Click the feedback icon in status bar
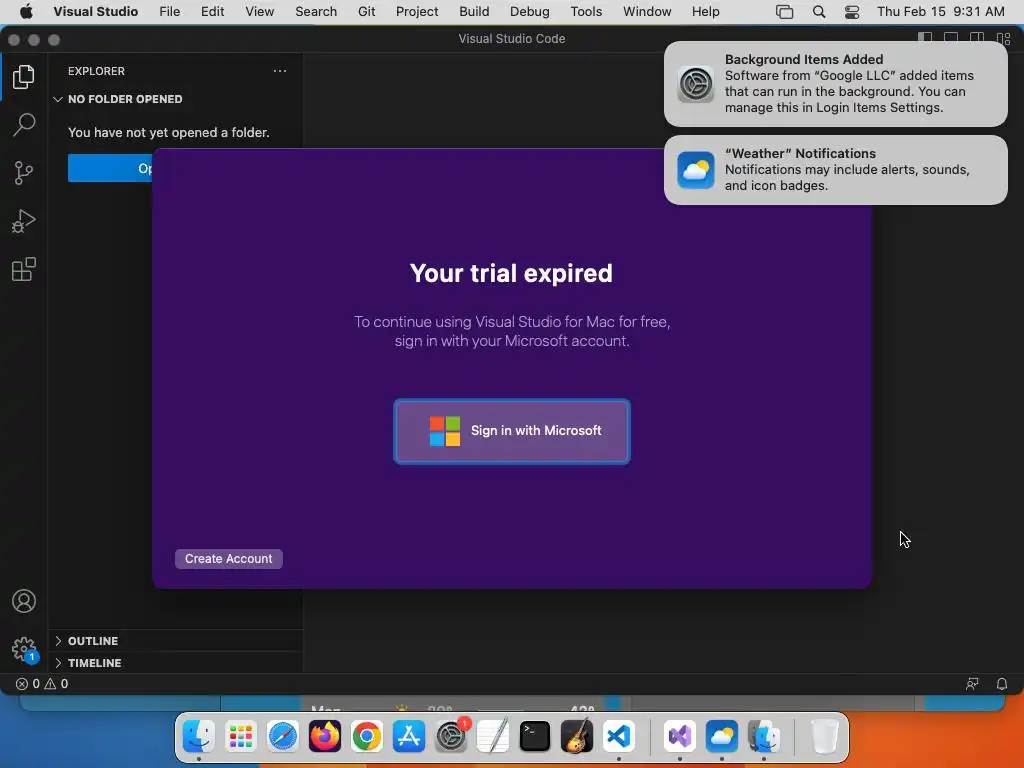The image size is (1024, 768). click(x=972, y=684)
